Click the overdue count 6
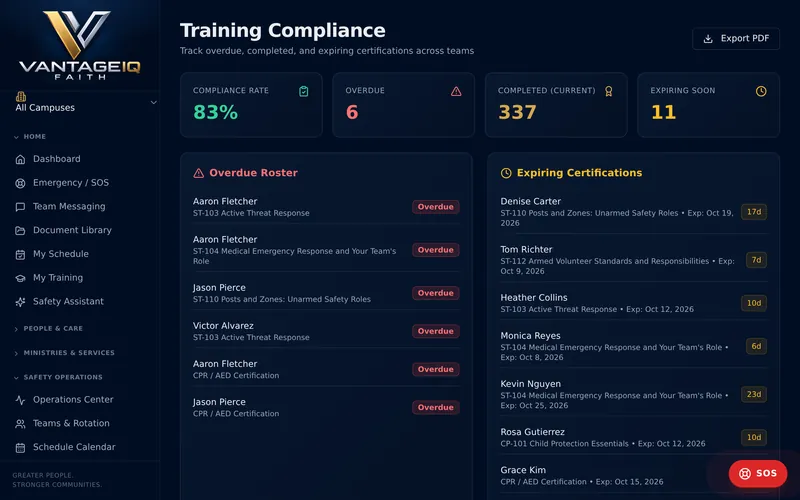800x500 pixels. [x=352, y=112]
